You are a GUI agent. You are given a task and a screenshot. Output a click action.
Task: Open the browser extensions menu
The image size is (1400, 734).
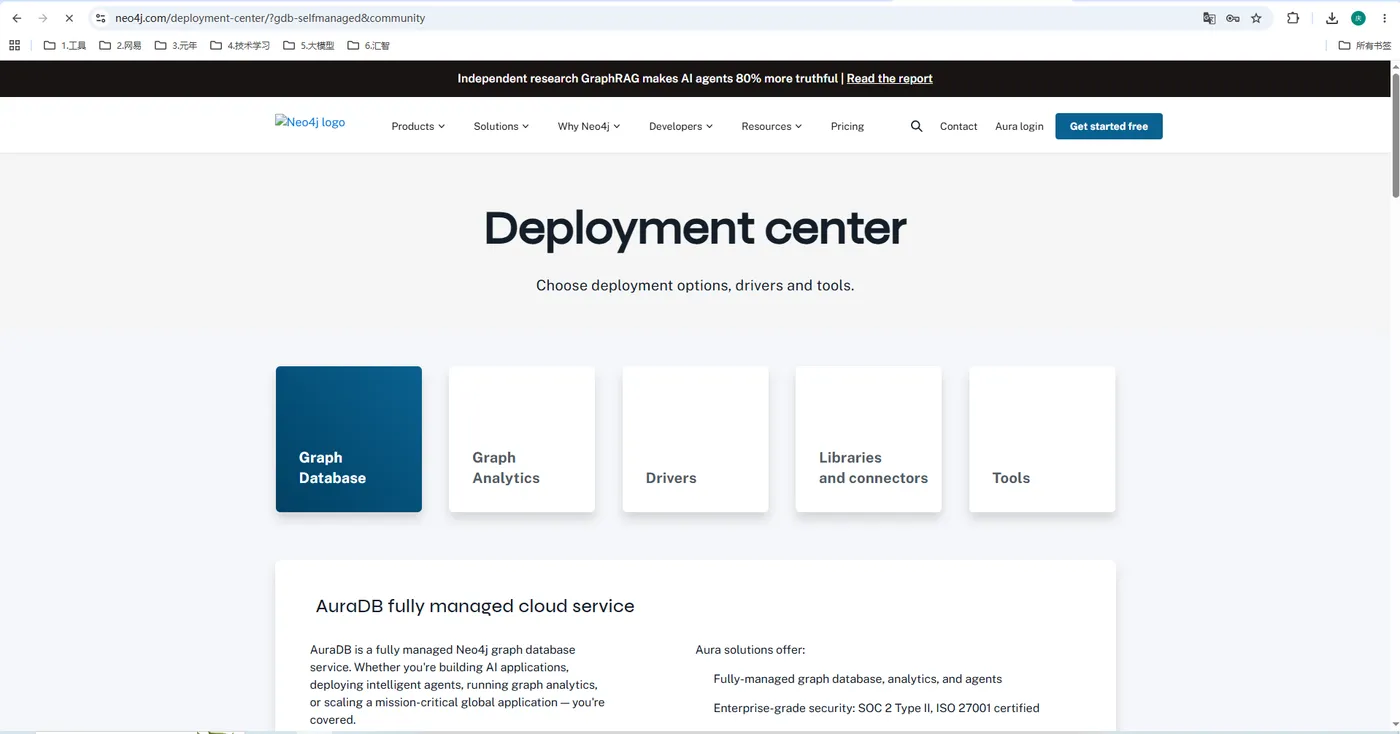pos(1293,18)
